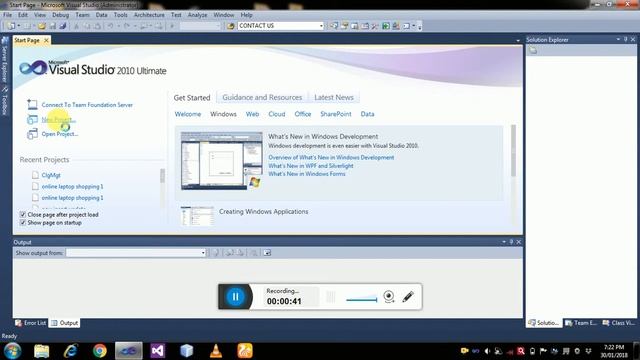Screen dimensions: 640x360
Task: Switch to Latest News tab
Action: pos(334,97)
